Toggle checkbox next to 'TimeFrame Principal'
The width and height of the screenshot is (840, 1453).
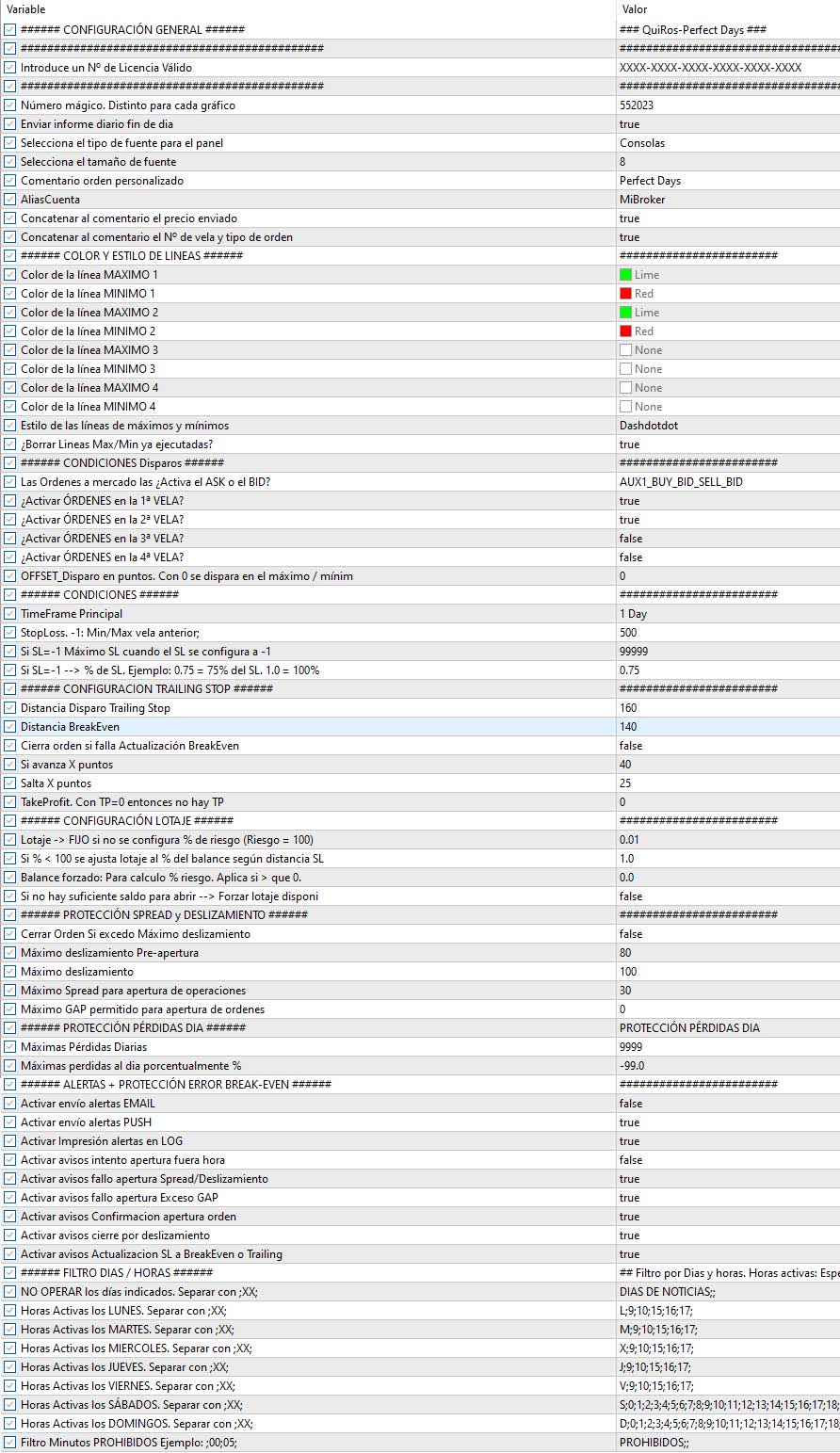10,614
